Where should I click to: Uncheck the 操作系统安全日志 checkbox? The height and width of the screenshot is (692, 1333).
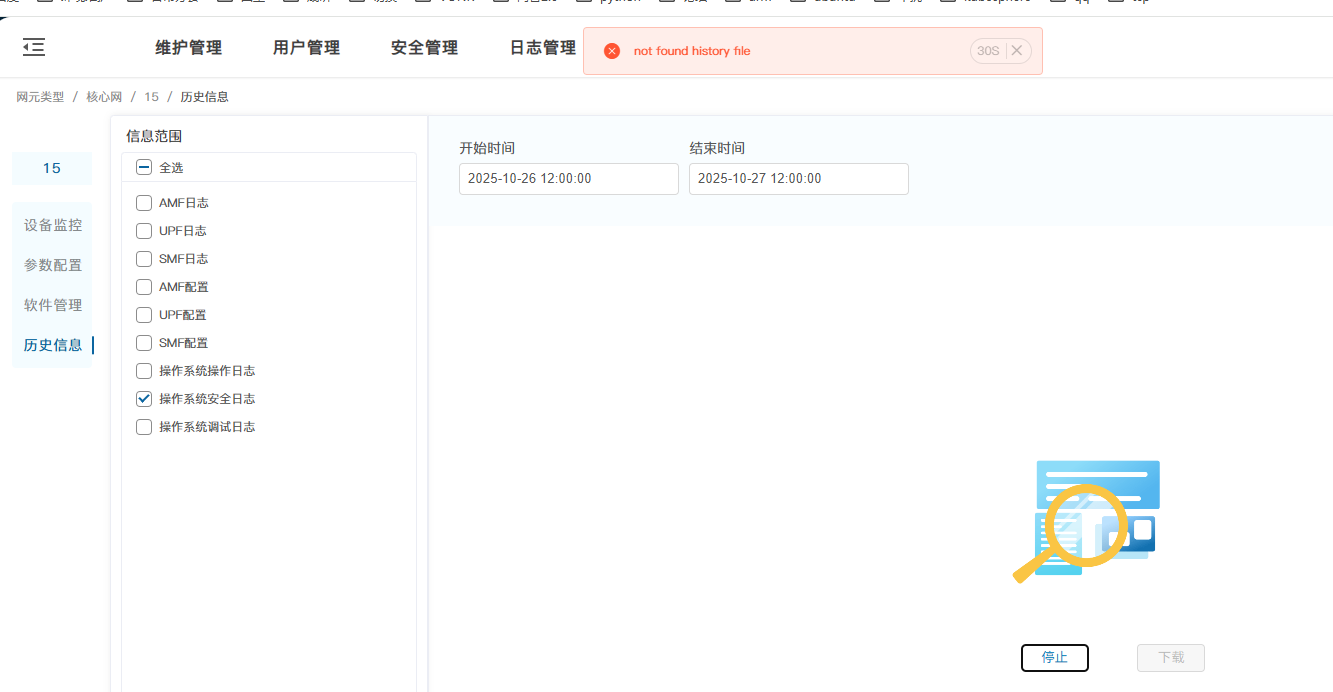coord(144,399)
